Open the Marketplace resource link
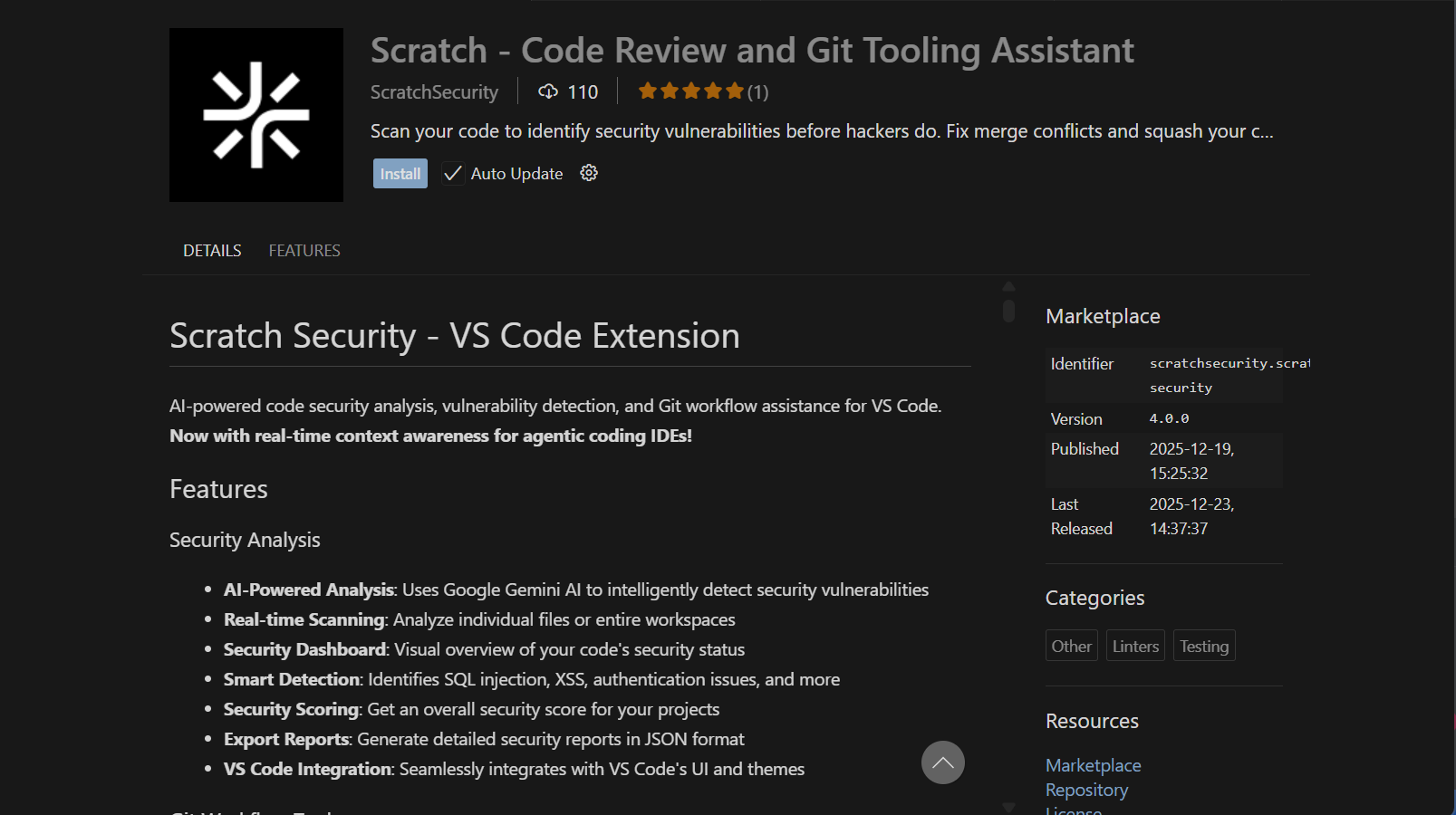Viewport: 1456px width, 815px height. click(1093, 765)
